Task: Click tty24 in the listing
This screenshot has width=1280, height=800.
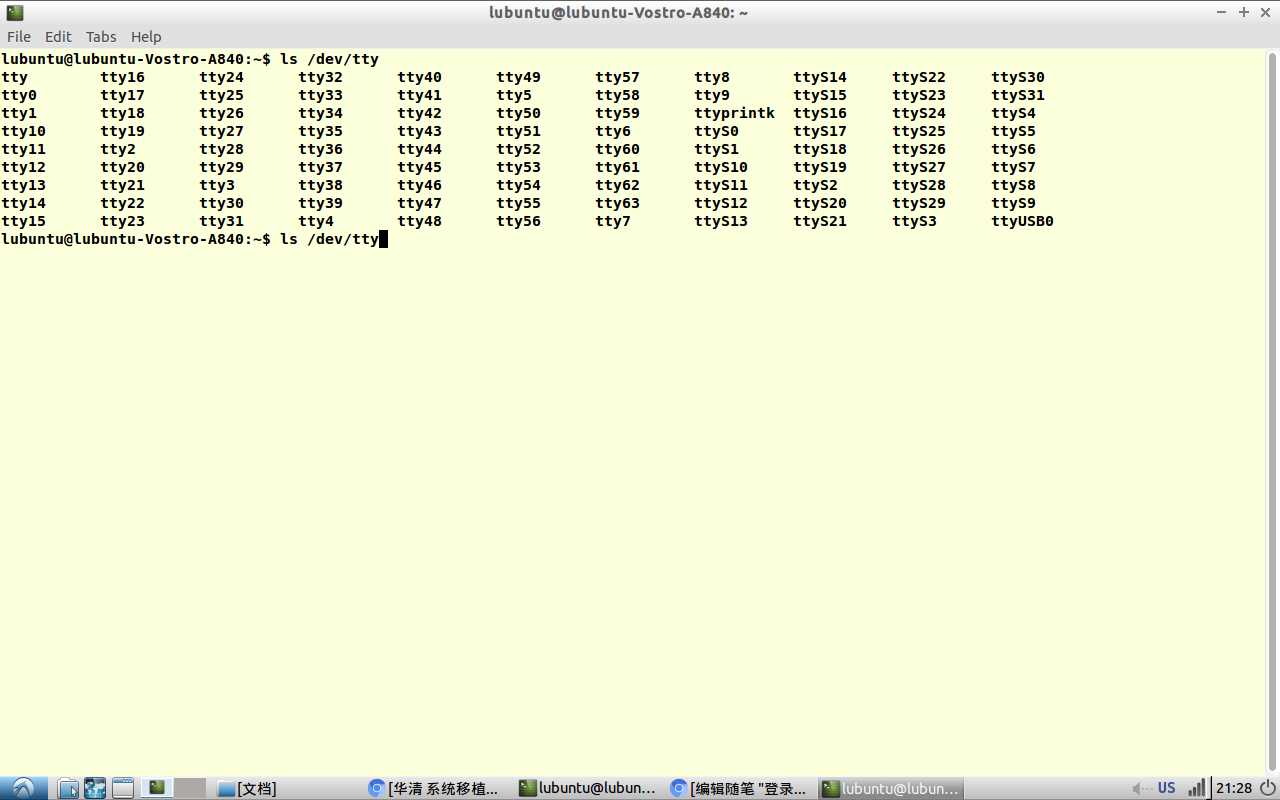Action: (x=221, y=77)
